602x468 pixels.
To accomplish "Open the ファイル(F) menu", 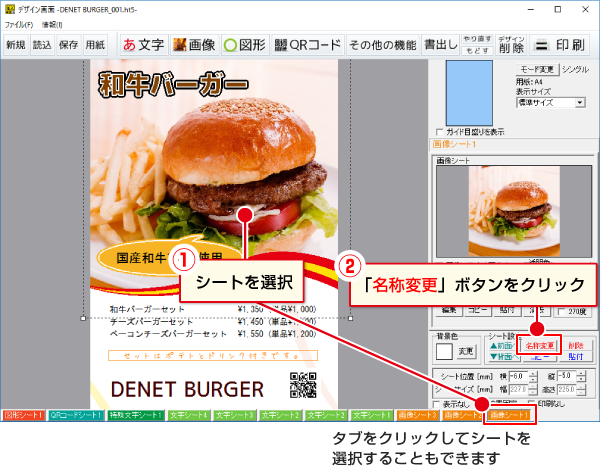I will pos(19,25).
